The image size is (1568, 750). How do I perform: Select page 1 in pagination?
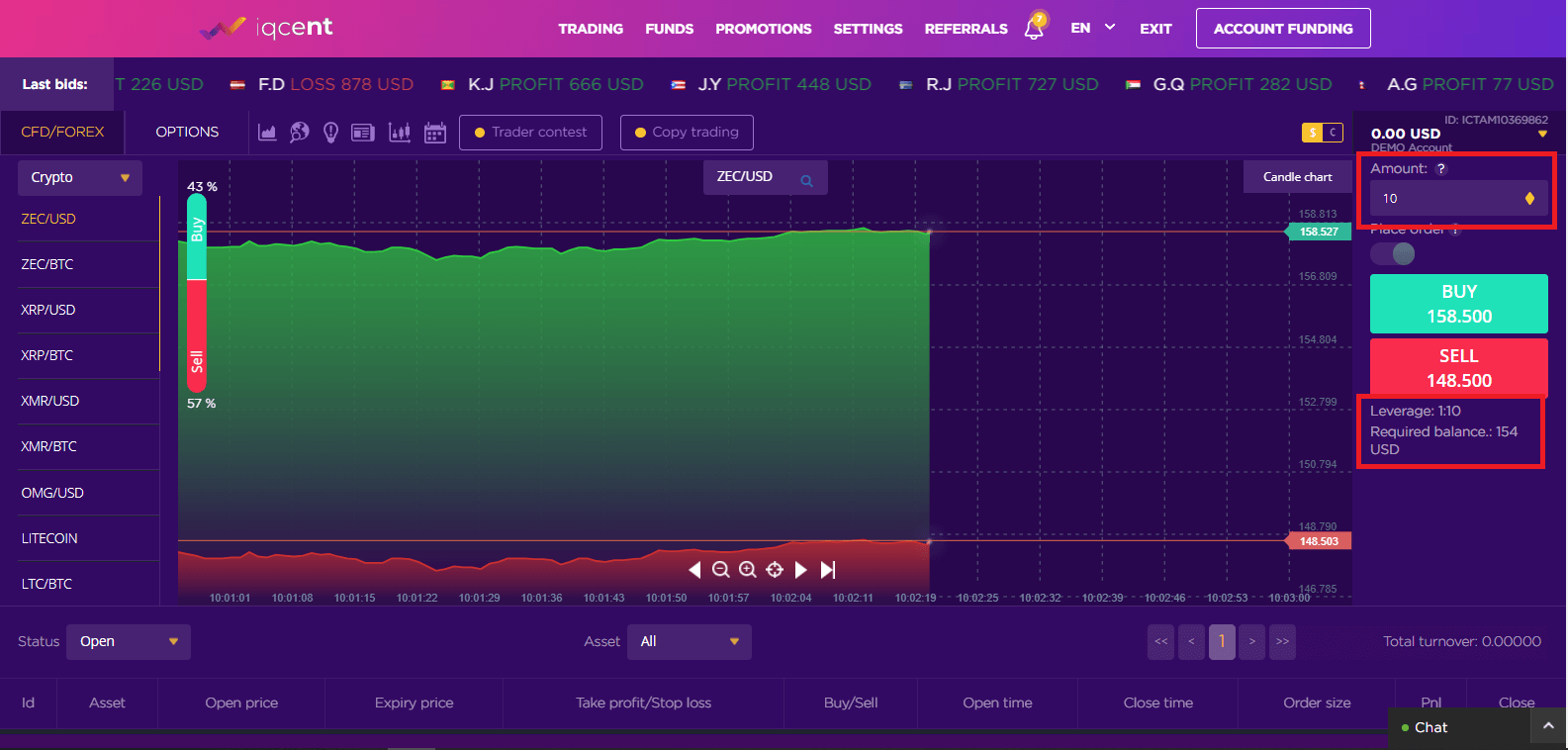point(1222,641)
